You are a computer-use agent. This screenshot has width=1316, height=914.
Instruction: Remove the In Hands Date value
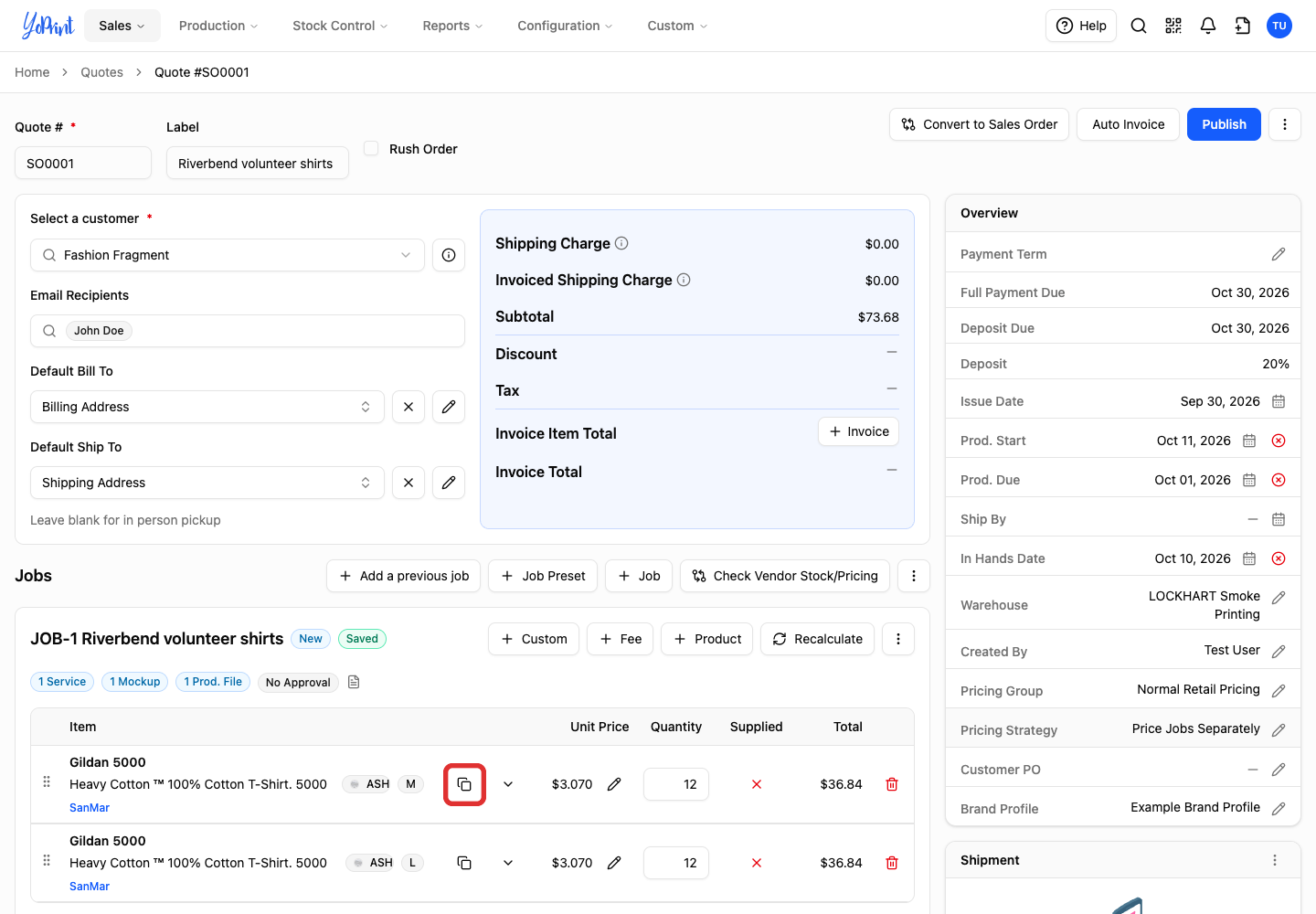click(x=1279, y=558)
